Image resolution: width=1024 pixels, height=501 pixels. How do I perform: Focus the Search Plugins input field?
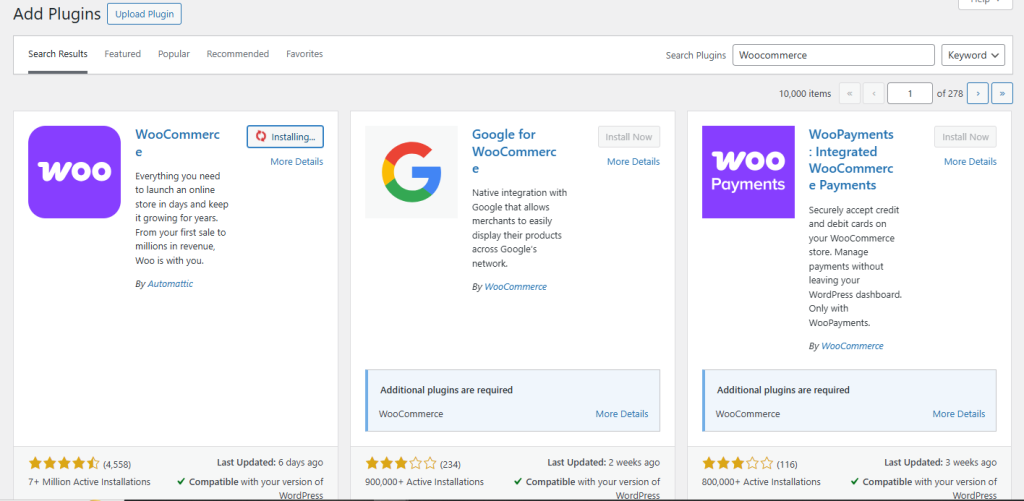833,56
